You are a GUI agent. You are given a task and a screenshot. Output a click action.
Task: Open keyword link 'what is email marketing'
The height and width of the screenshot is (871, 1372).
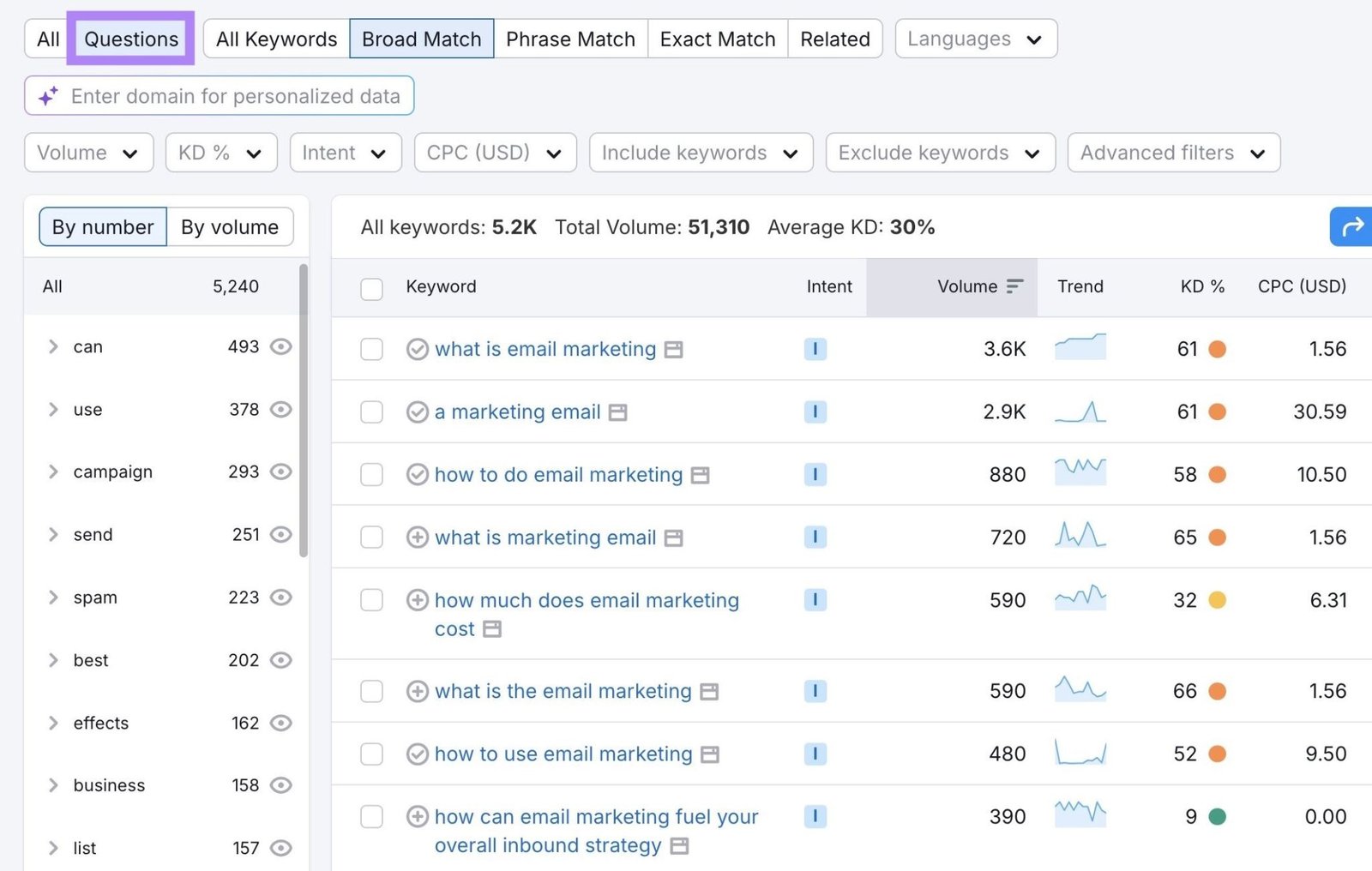[545, 349]
